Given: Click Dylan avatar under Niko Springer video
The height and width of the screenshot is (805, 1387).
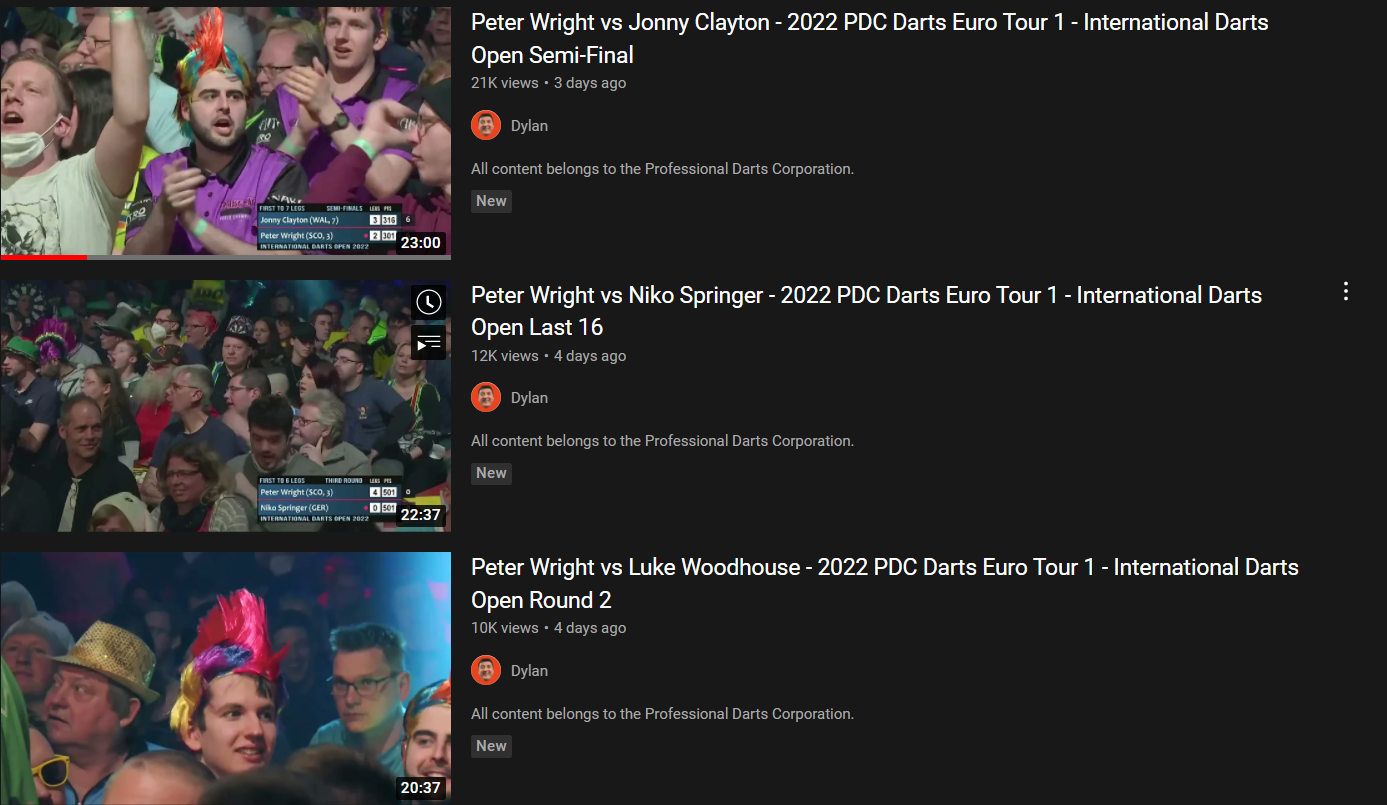Looking at the screenshot, I should 486,397.
